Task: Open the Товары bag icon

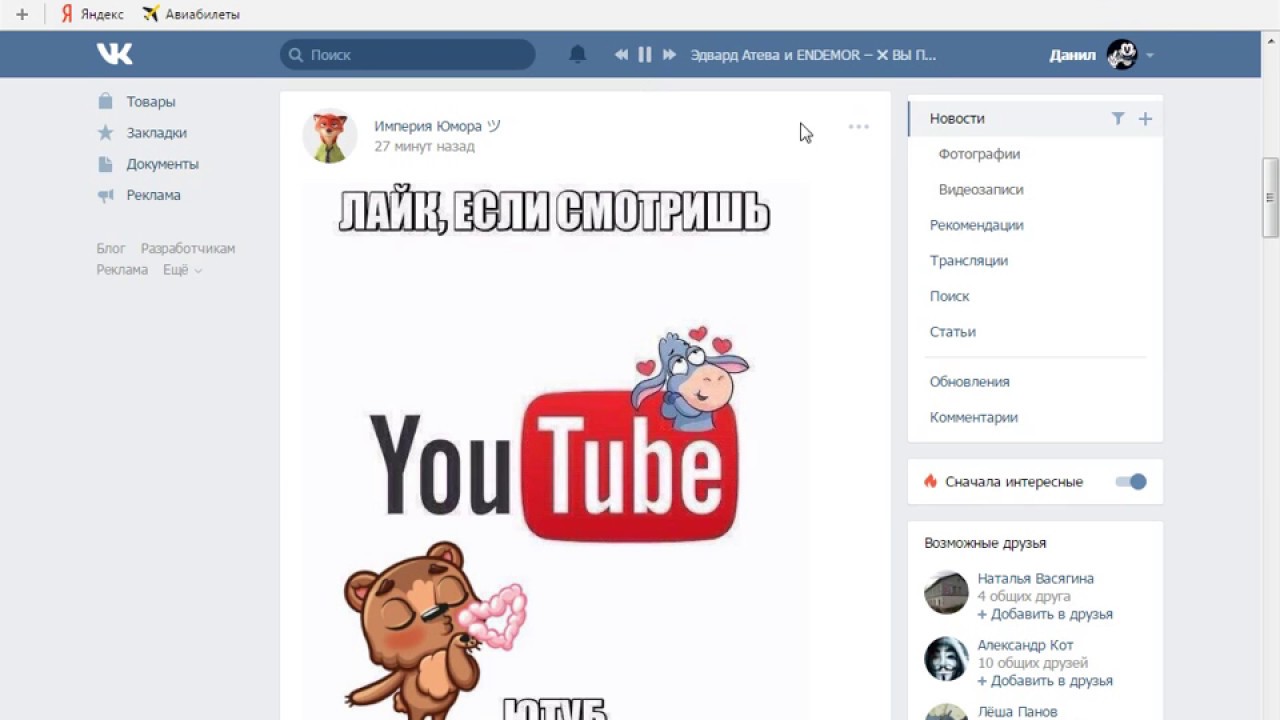Action: (x=105, y=101)
